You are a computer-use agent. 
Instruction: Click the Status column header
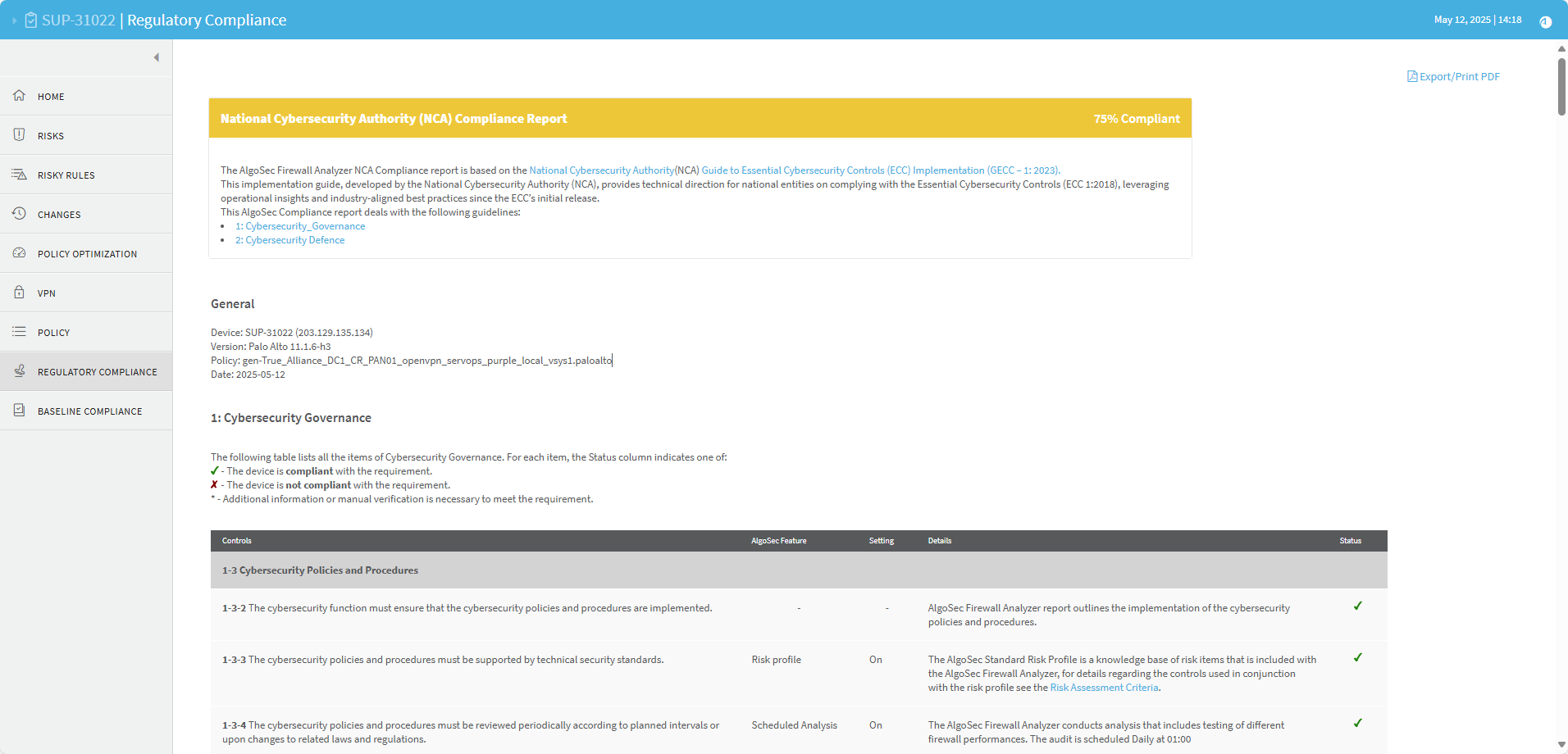click(x=1350, y=541)
